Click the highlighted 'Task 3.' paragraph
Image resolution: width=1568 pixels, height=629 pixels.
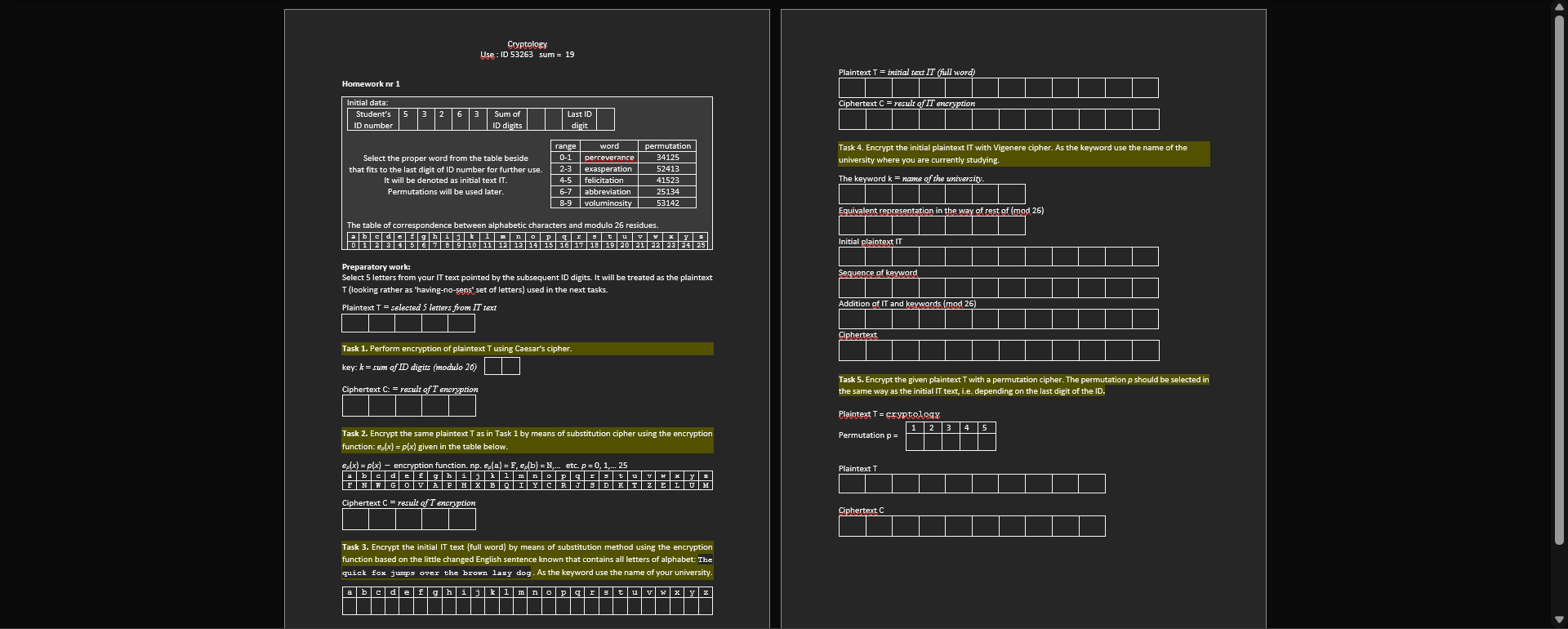[x=527, y=560]
